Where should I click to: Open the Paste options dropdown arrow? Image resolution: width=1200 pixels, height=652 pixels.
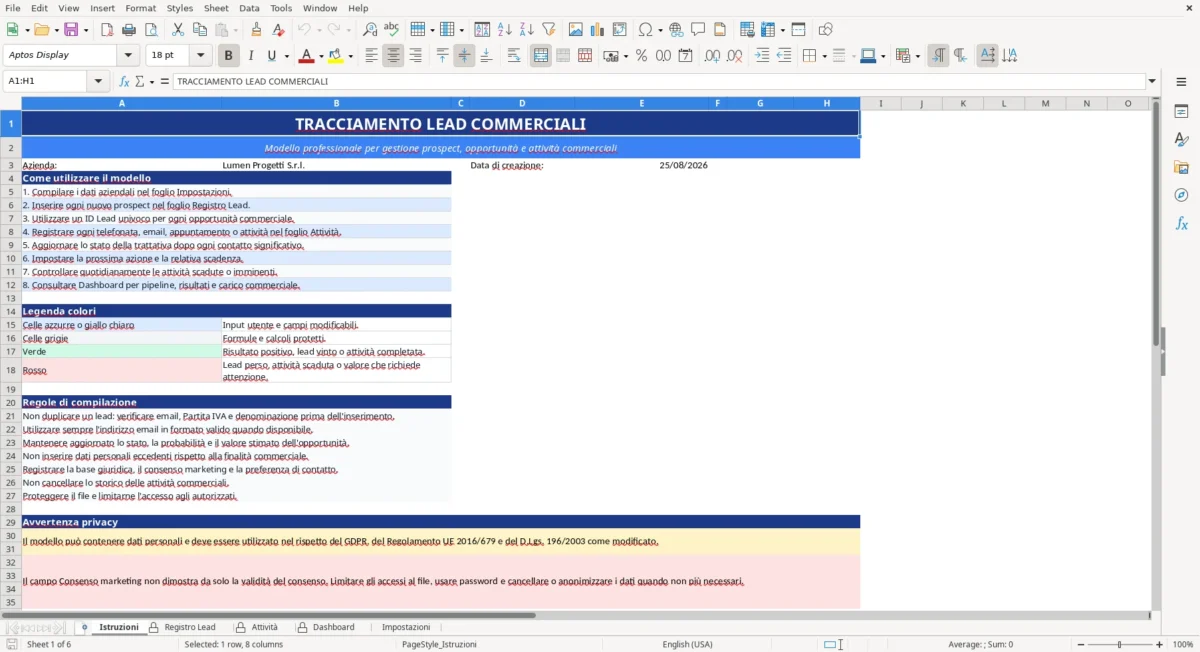[235, 30]
